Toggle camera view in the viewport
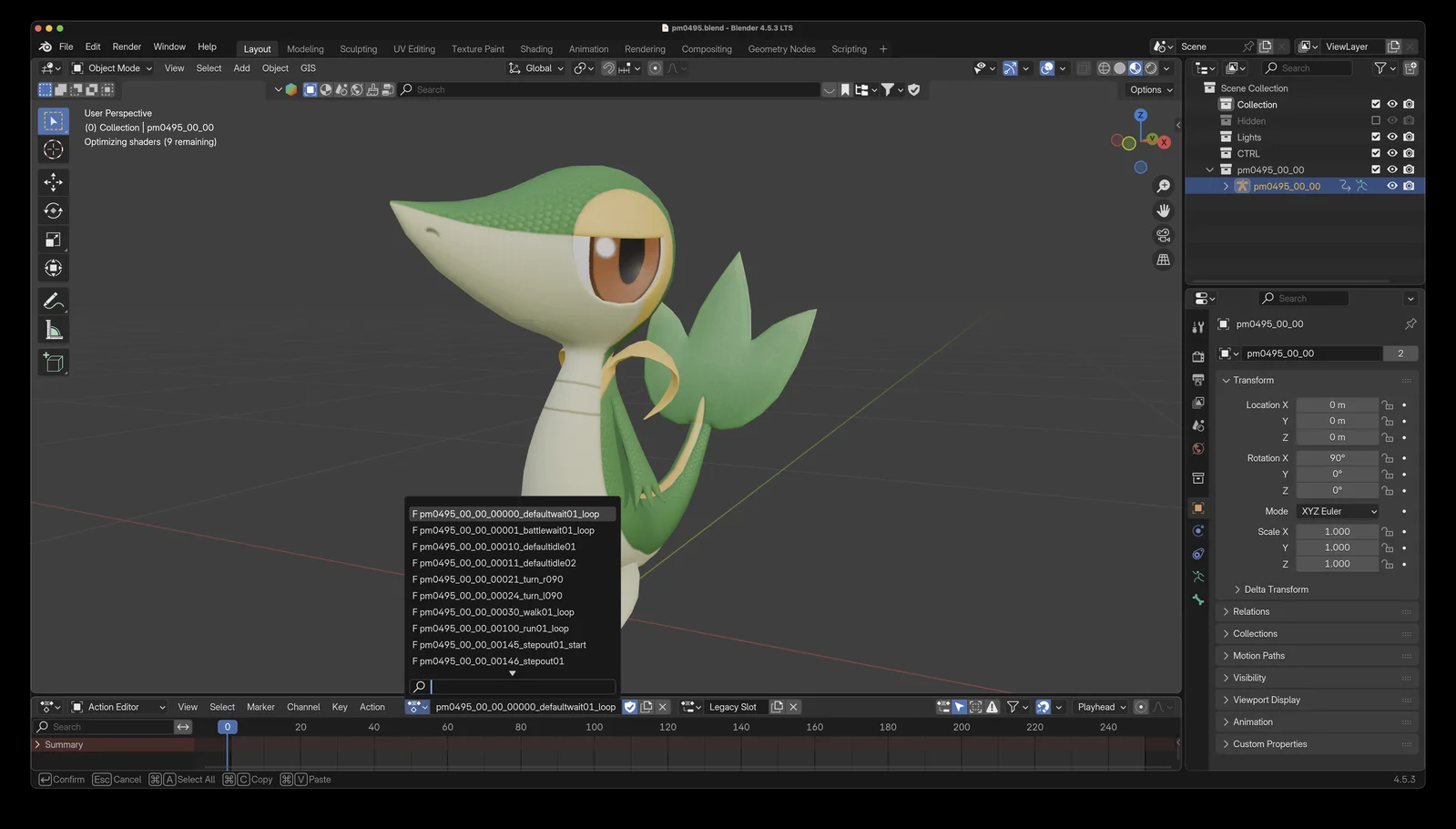 coord(1163,235)
